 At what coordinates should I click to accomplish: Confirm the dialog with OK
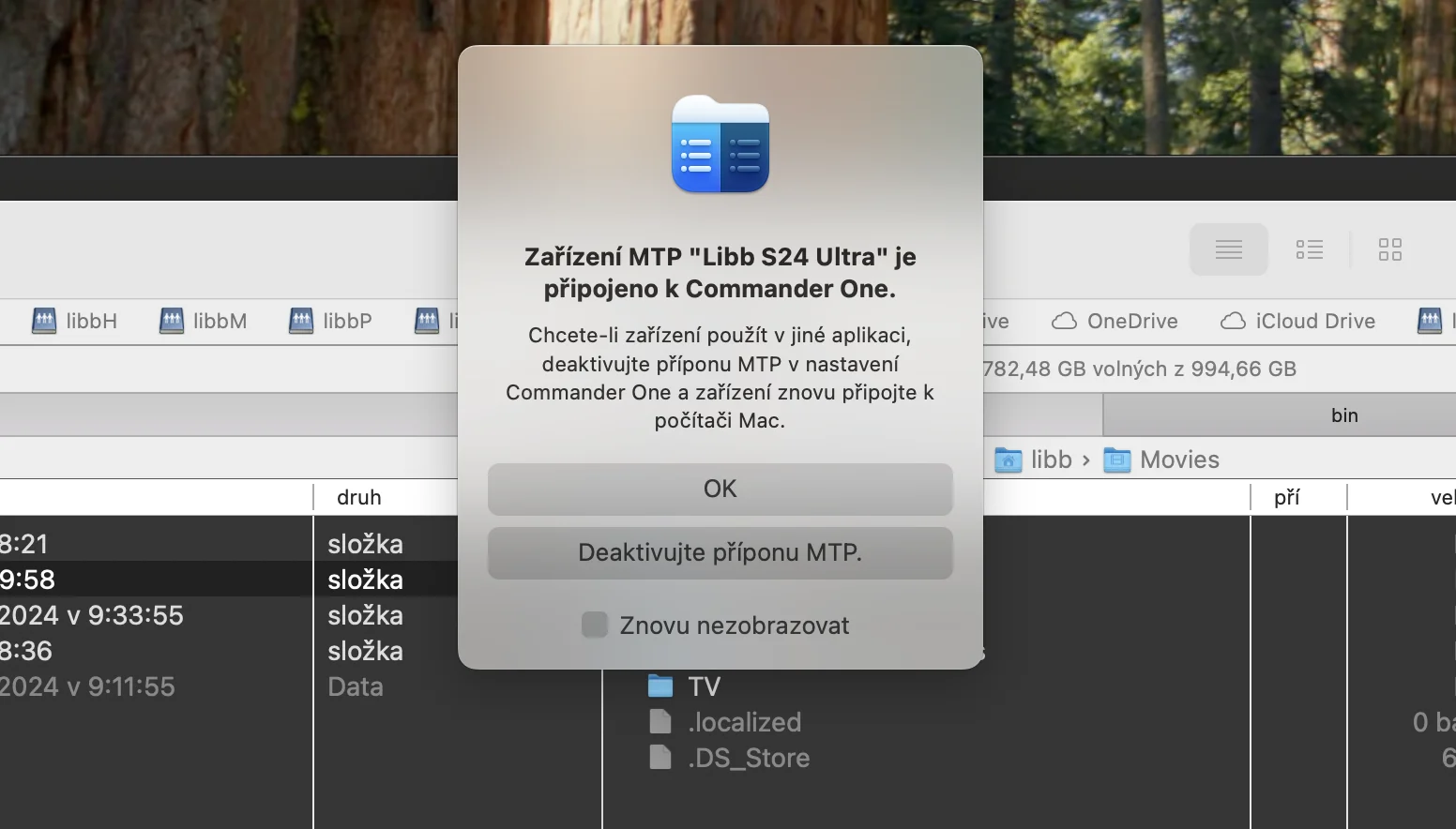[x=720, y=489]
